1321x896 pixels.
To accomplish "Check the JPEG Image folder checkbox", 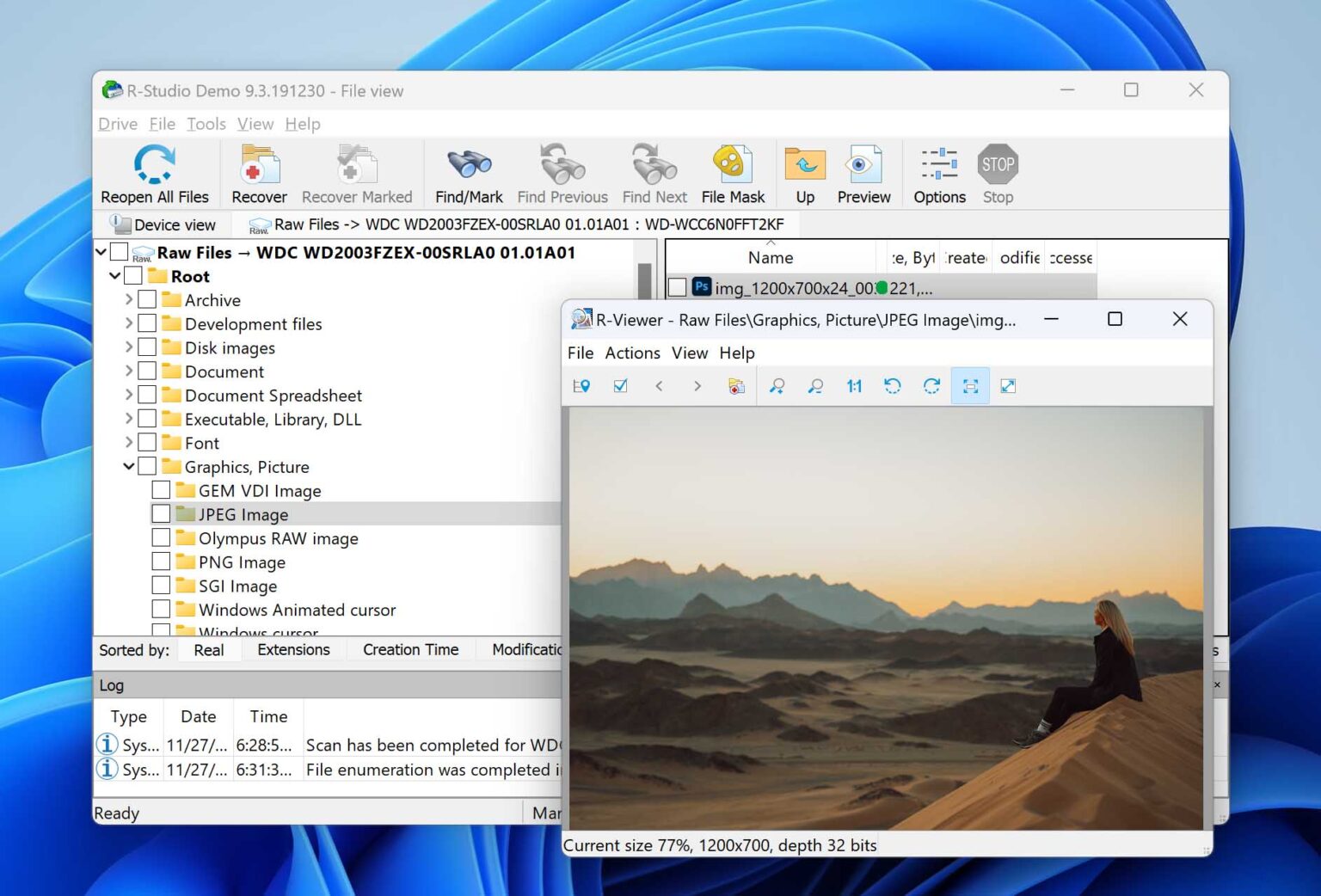I will pyautogui.click(x=161, y=513).
